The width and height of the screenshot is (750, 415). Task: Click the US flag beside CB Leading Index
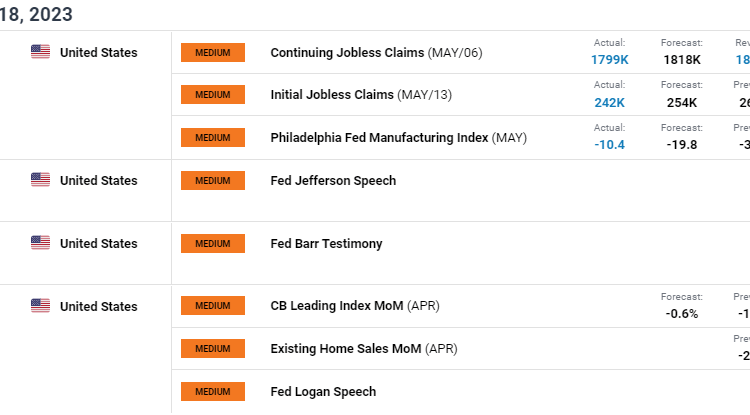(40, 305)
